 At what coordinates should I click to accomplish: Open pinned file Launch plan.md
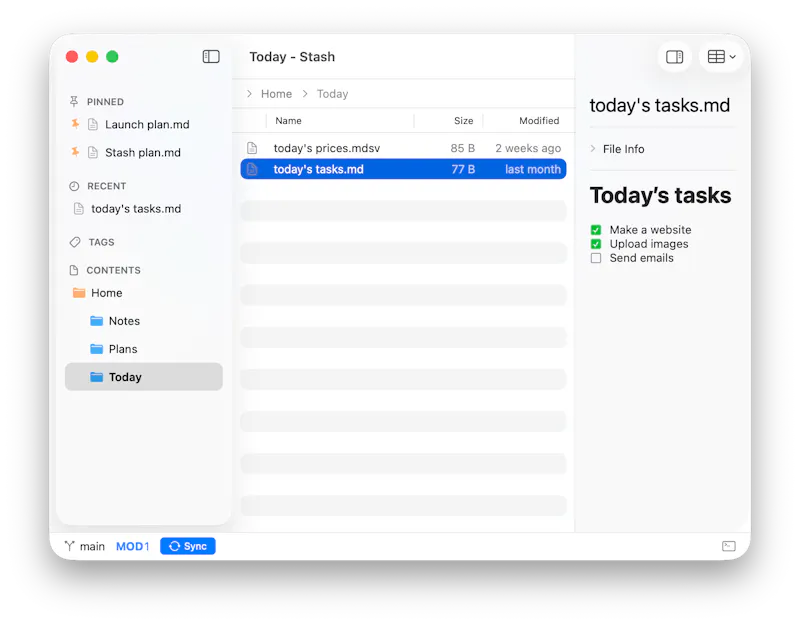coord(147,124)
